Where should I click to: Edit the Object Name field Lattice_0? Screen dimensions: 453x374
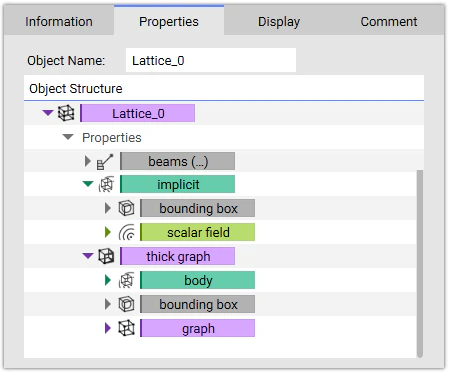211,60
